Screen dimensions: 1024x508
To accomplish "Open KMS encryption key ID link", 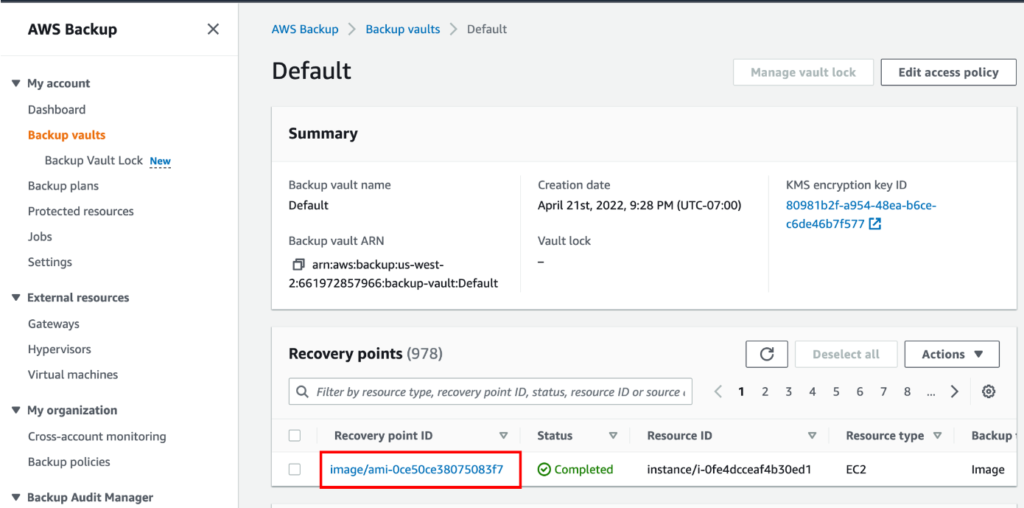I will coord(861,215).
